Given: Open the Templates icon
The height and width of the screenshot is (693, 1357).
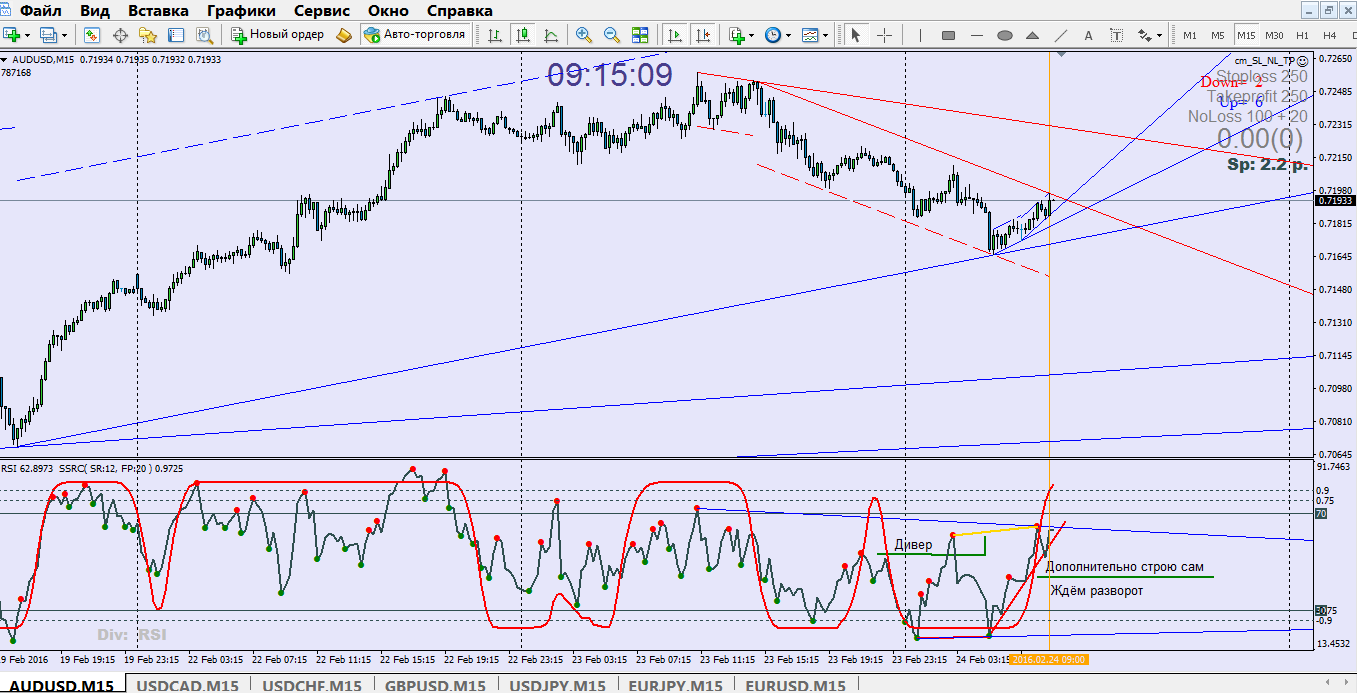Looking at the screenshot, I should (x=809, y=35).
